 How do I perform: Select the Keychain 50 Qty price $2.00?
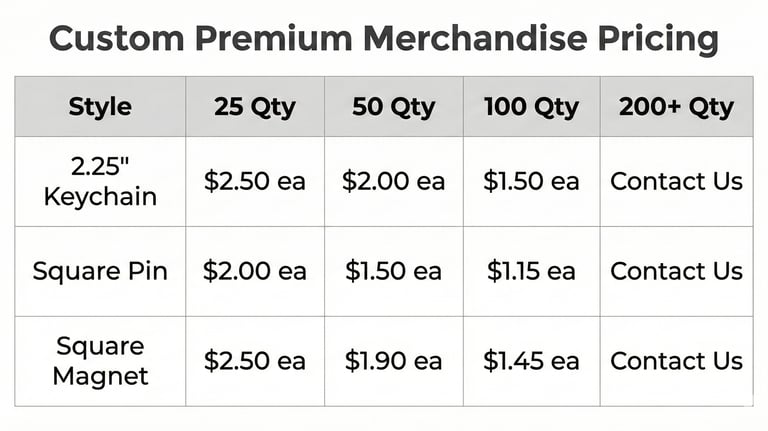(393, 181)
